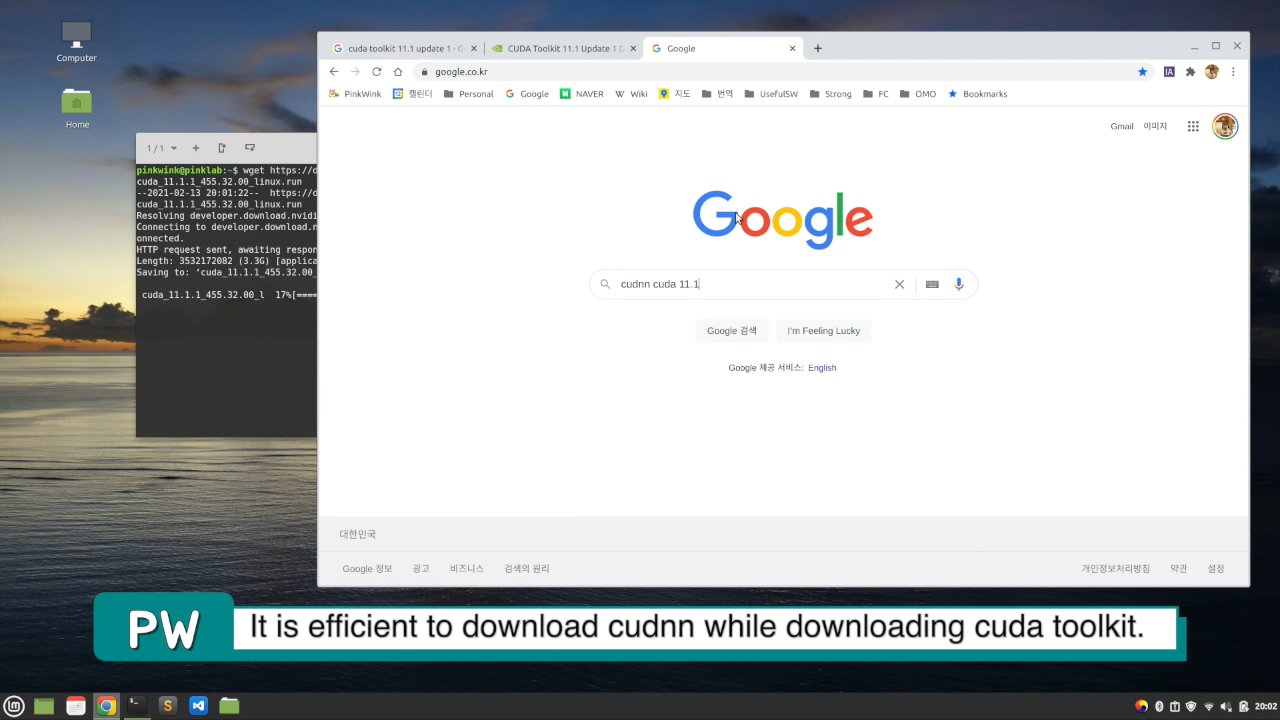Start voice search with microphone
This screenshot has width=1280, height=720.
click(959, 284)
